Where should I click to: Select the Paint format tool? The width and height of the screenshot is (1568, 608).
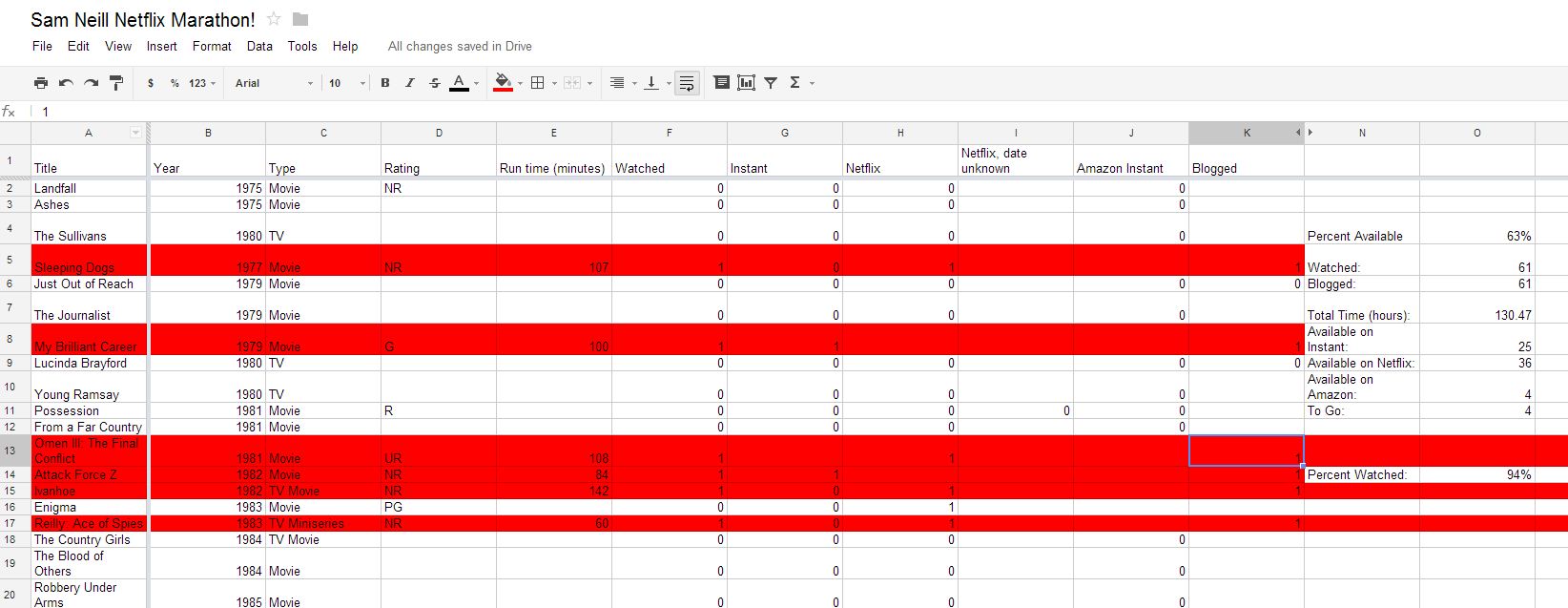[116, 83]
